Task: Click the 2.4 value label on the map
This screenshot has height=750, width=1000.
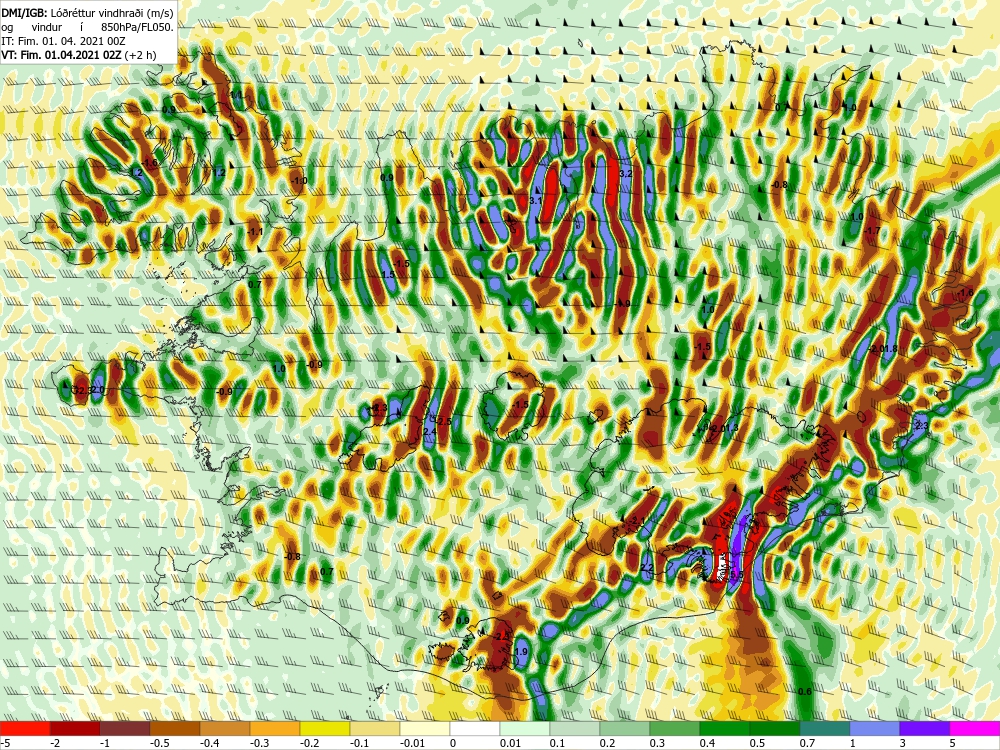Action: (430, 432)
